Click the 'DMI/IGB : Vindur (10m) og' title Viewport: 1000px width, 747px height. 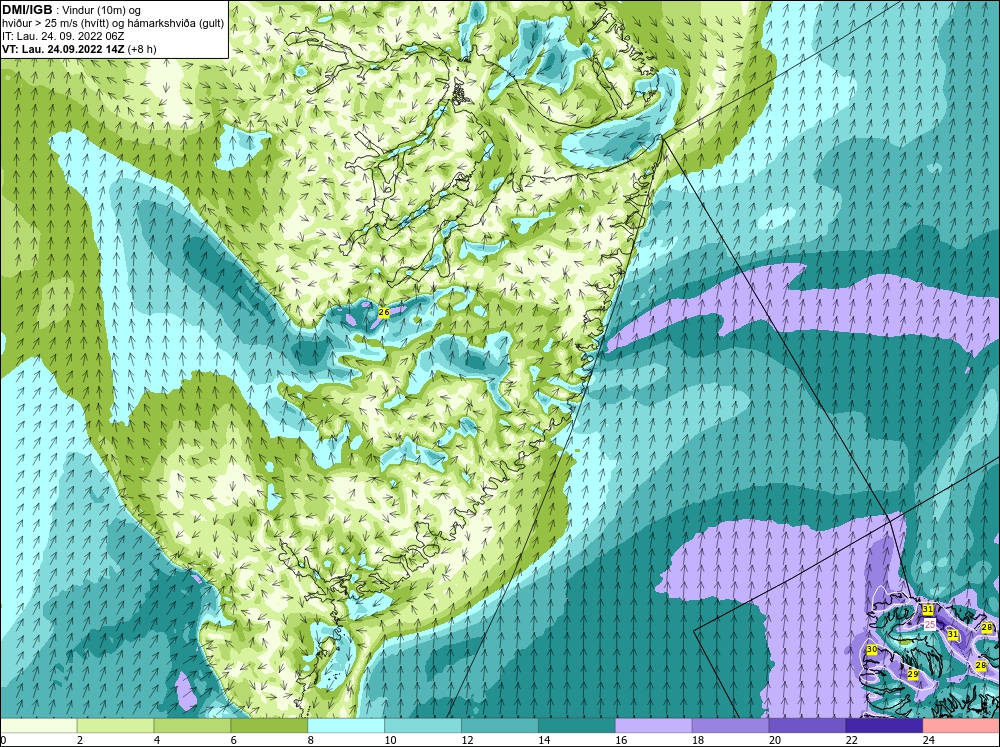tap(72, 10)
